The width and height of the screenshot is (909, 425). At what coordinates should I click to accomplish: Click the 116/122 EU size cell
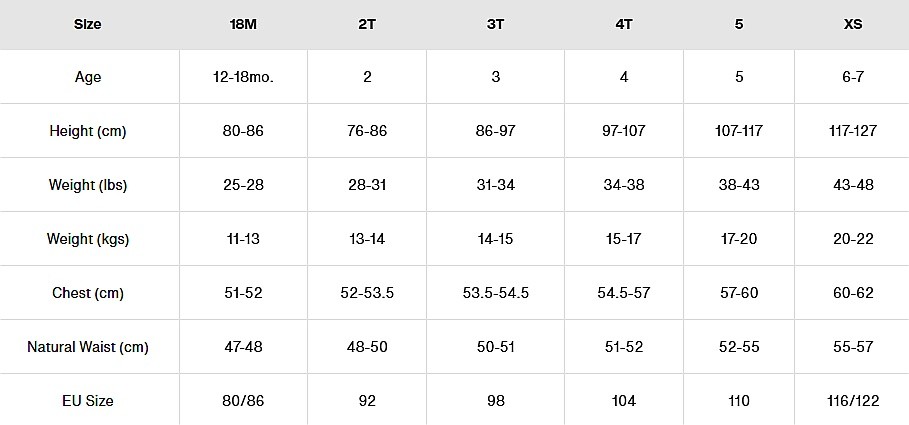852,401
